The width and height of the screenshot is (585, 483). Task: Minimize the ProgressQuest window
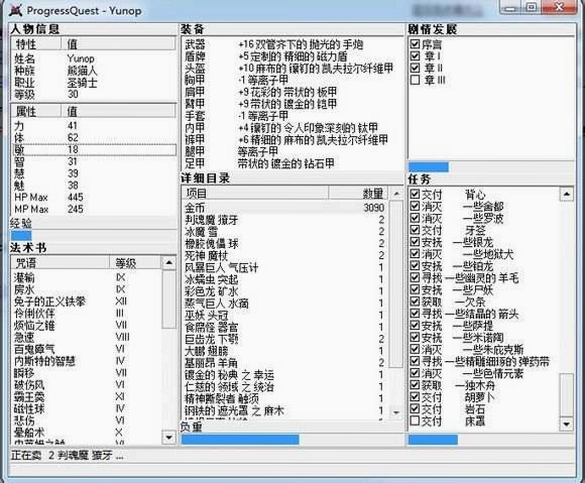pos(512,7)
